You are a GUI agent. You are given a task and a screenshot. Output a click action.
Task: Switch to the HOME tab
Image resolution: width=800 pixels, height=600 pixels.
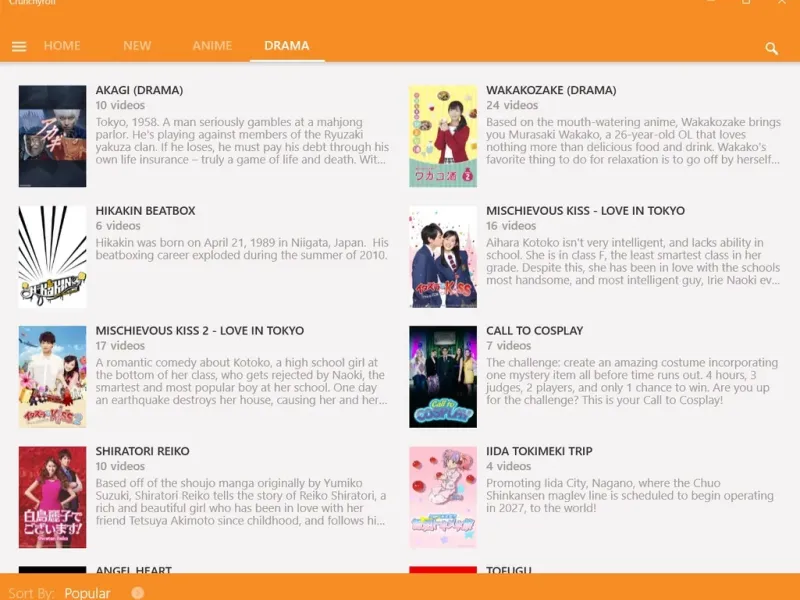[62, 45]
